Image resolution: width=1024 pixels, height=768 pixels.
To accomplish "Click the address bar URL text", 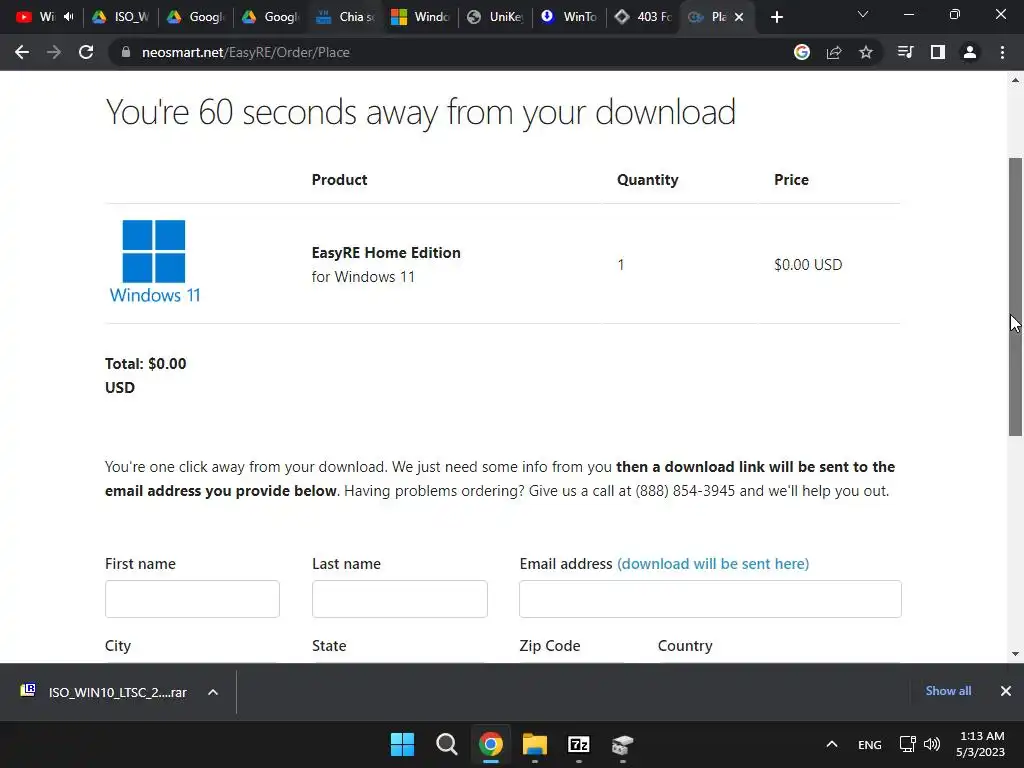I will (x=246, y=52).
